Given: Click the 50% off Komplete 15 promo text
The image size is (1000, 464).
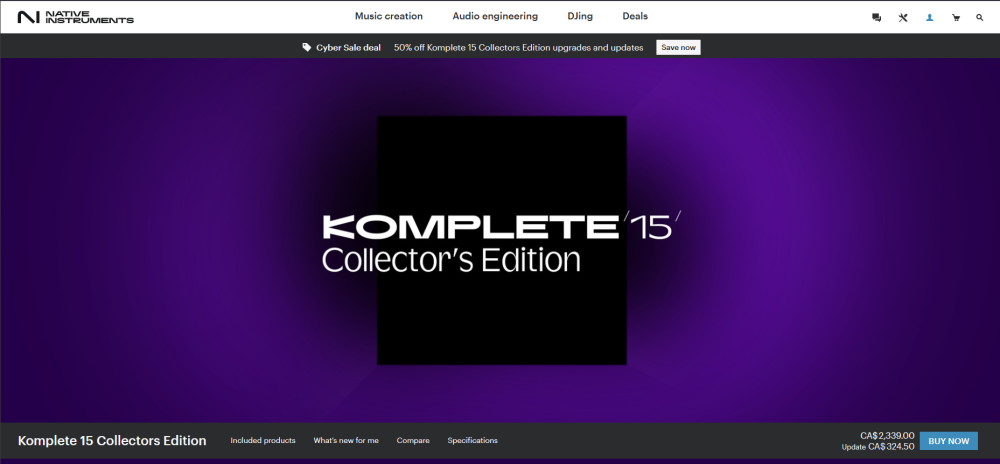Looking at the screenshot, I should point(518,47).
